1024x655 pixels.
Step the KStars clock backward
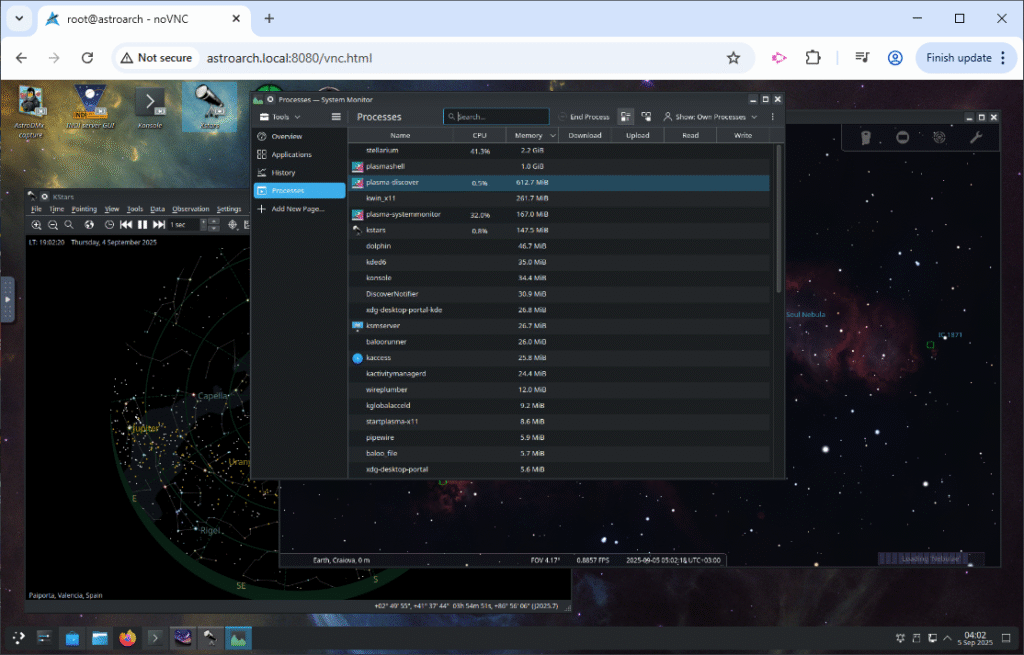point(126,225)
